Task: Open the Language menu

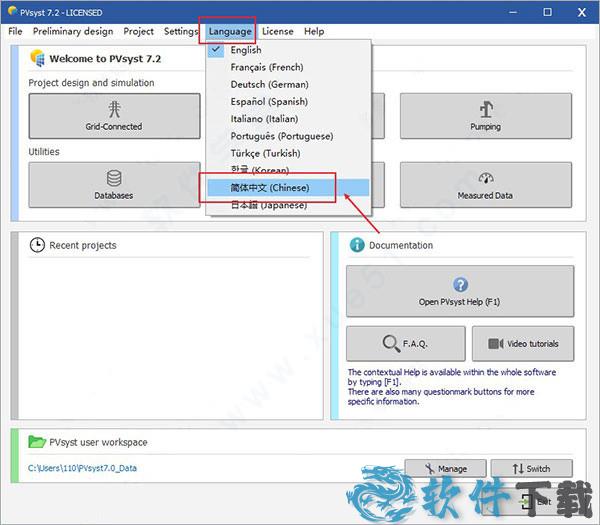Action: 230,31
